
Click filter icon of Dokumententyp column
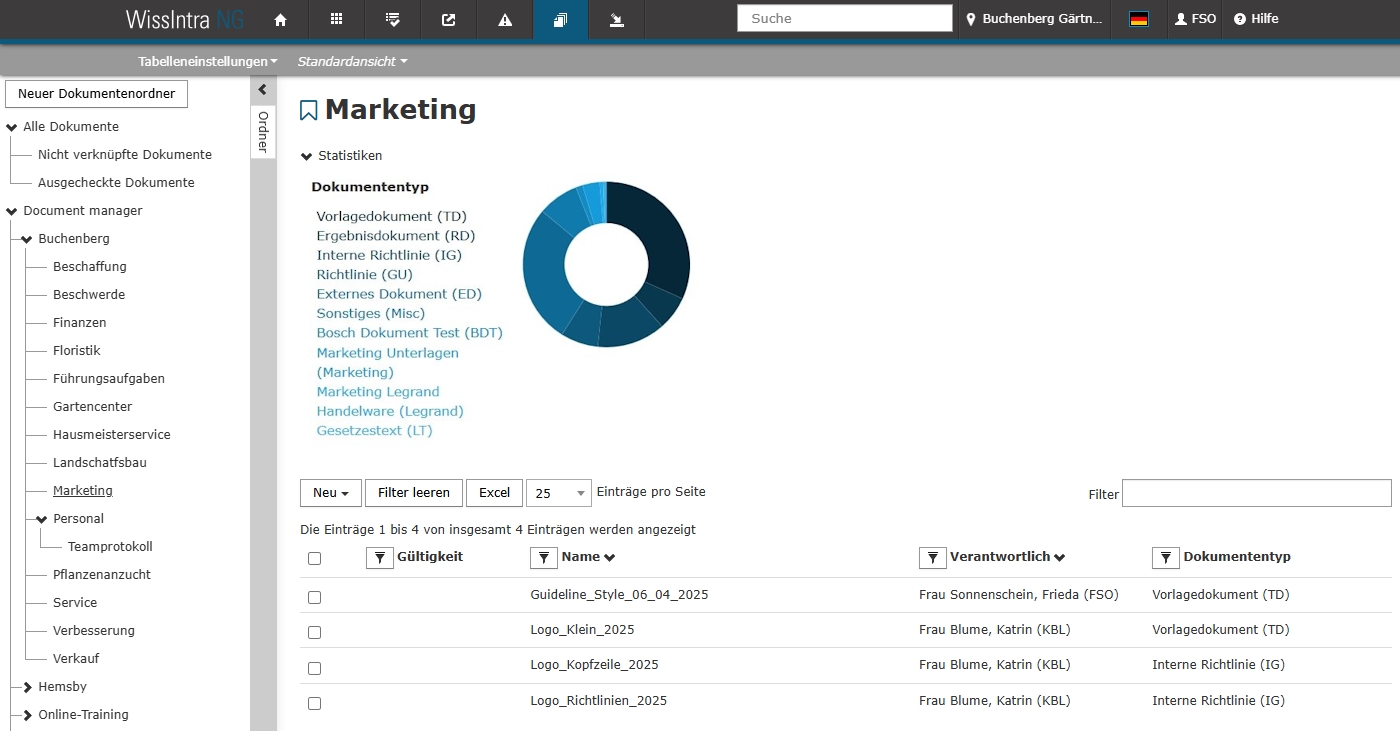[1165, 558]
